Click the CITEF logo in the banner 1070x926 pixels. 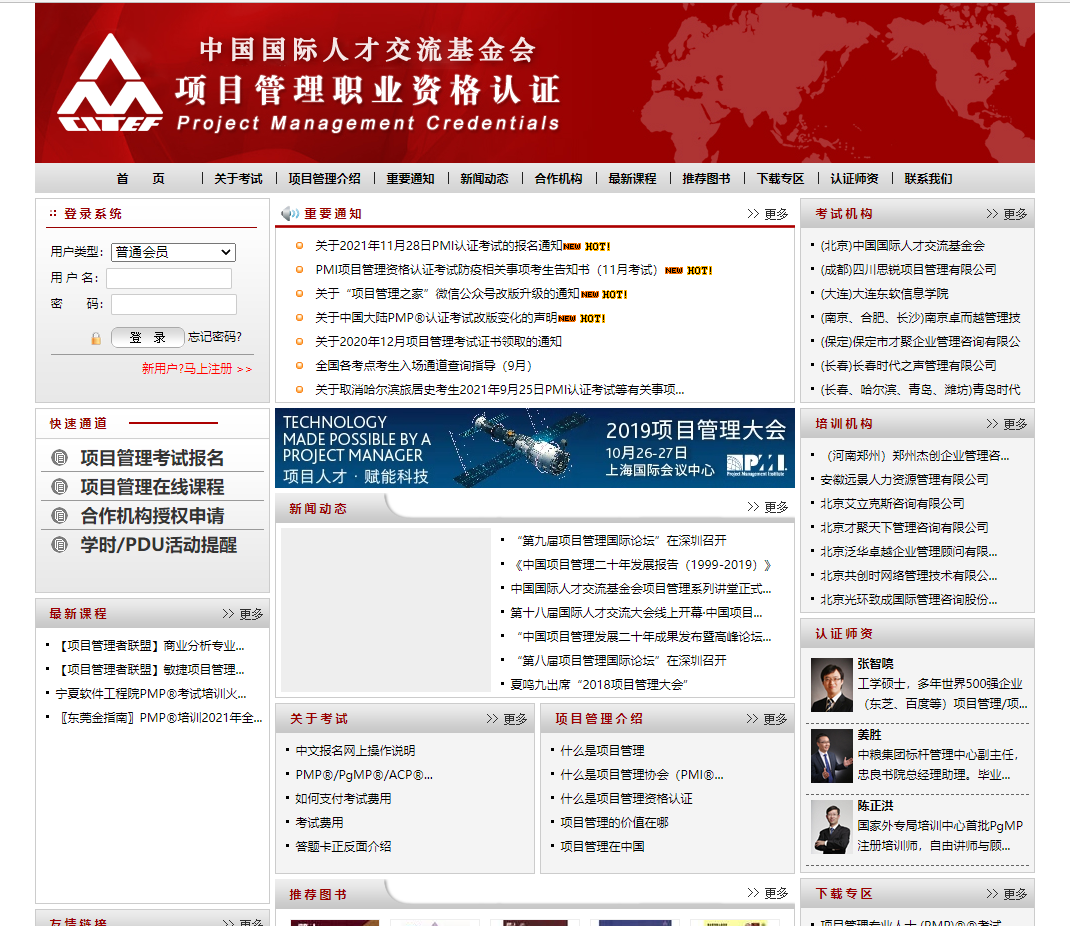(x=110, y=83)
